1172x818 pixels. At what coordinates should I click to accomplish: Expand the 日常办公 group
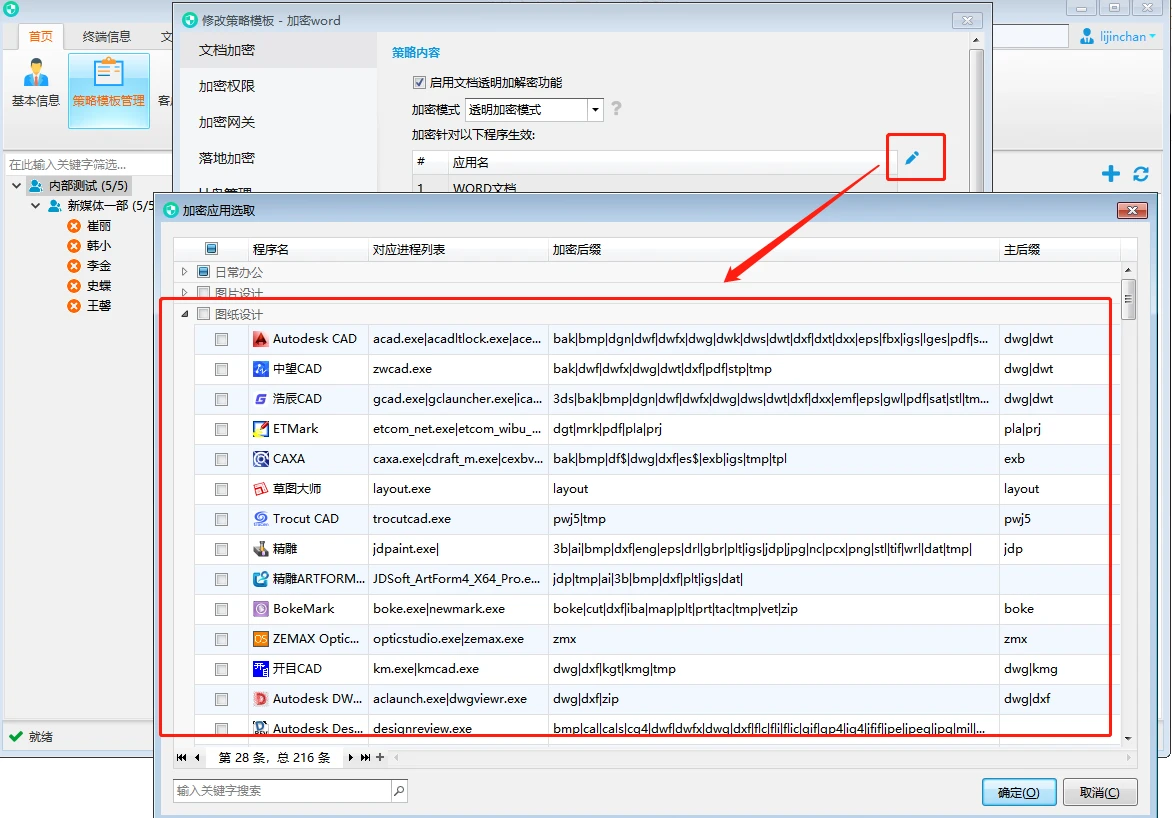click(x=185, y=271)
